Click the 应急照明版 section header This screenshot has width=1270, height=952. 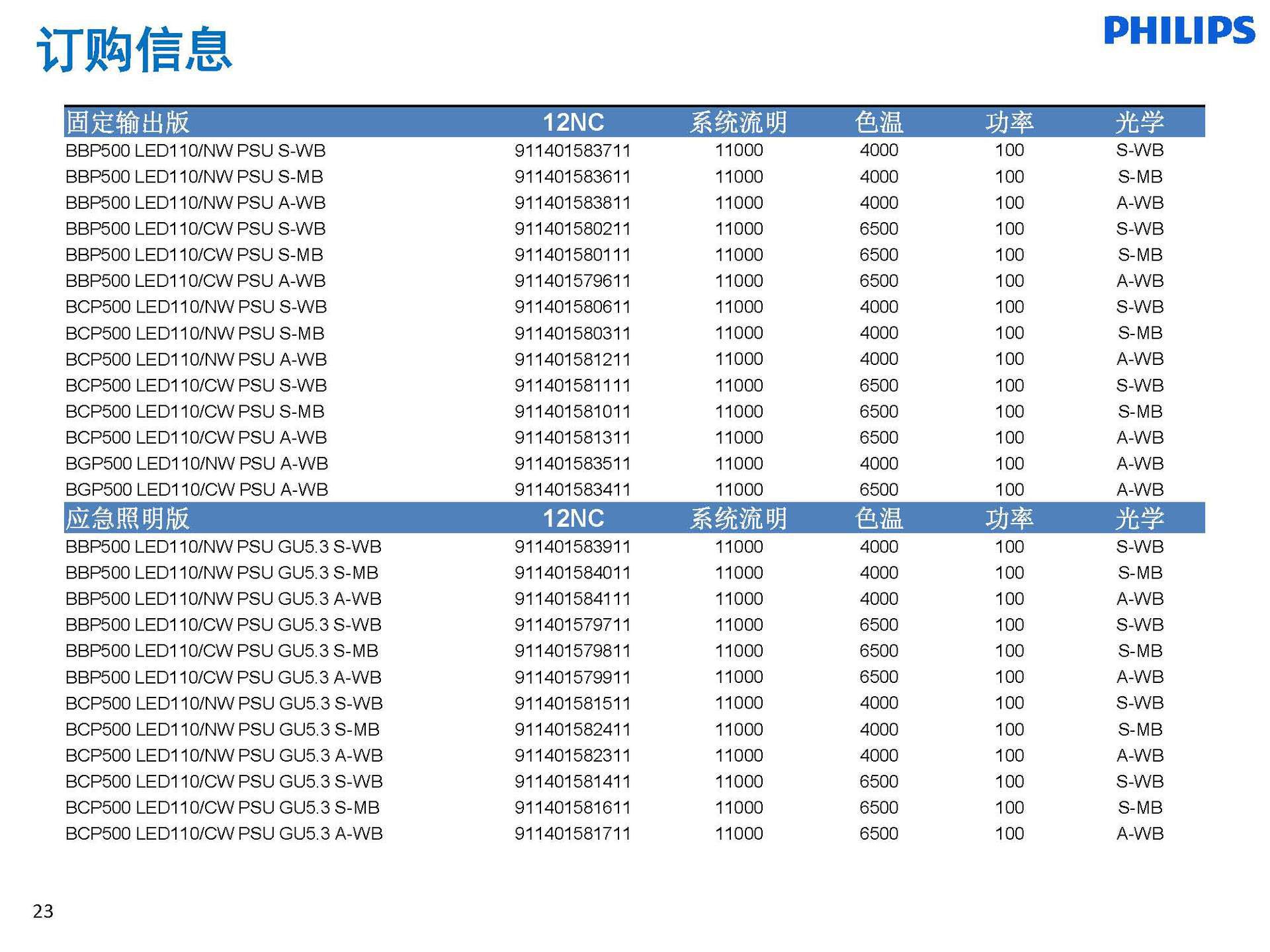point(128,518)
